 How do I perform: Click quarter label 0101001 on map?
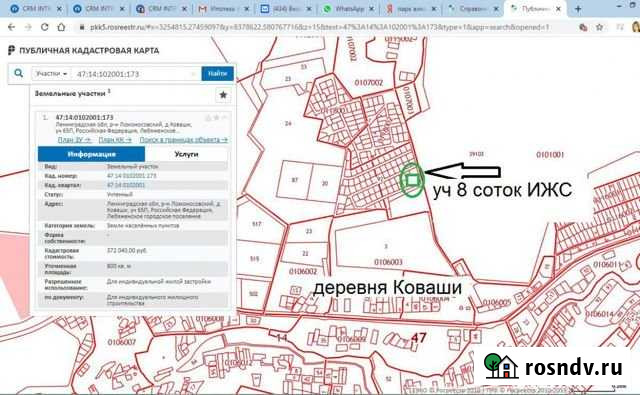pos(550,155)
